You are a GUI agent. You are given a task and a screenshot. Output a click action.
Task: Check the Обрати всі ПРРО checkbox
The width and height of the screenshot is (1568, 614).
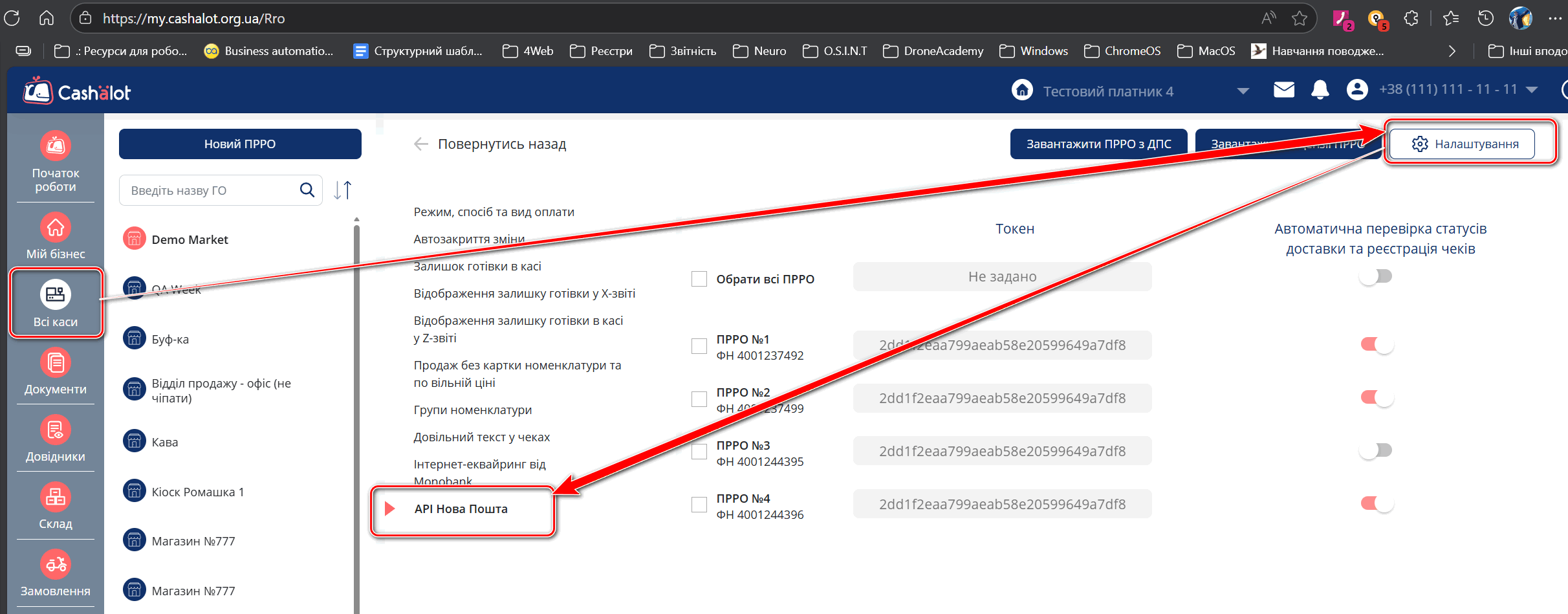tap(699, 279)
